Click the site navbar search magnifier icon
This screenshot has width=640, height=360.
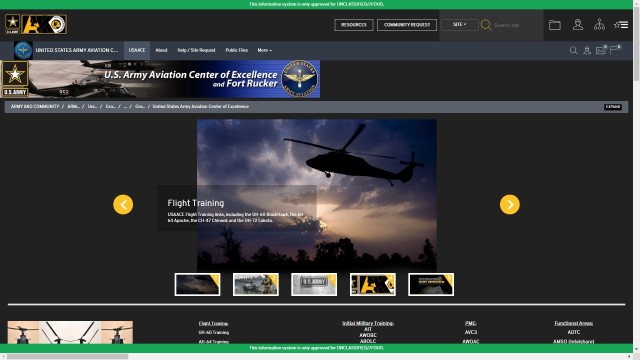[x=573, y=50]
